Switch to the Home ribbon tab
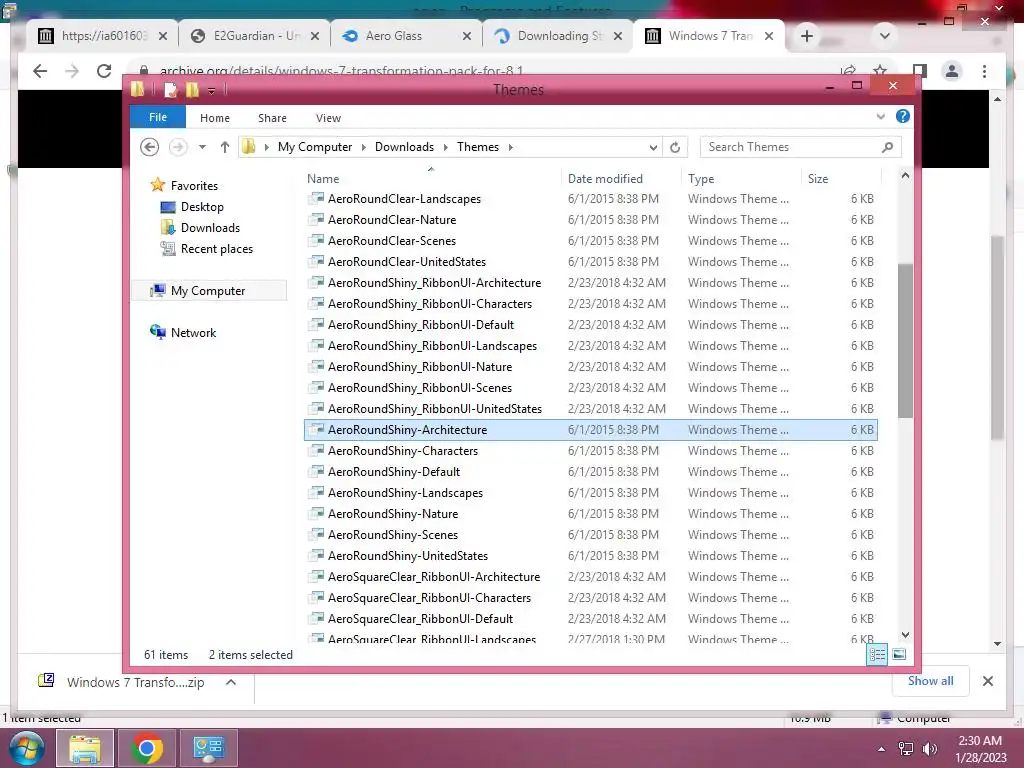This screenshot has width=1024, height=768. pyautogui.click(x=214, y=118)
